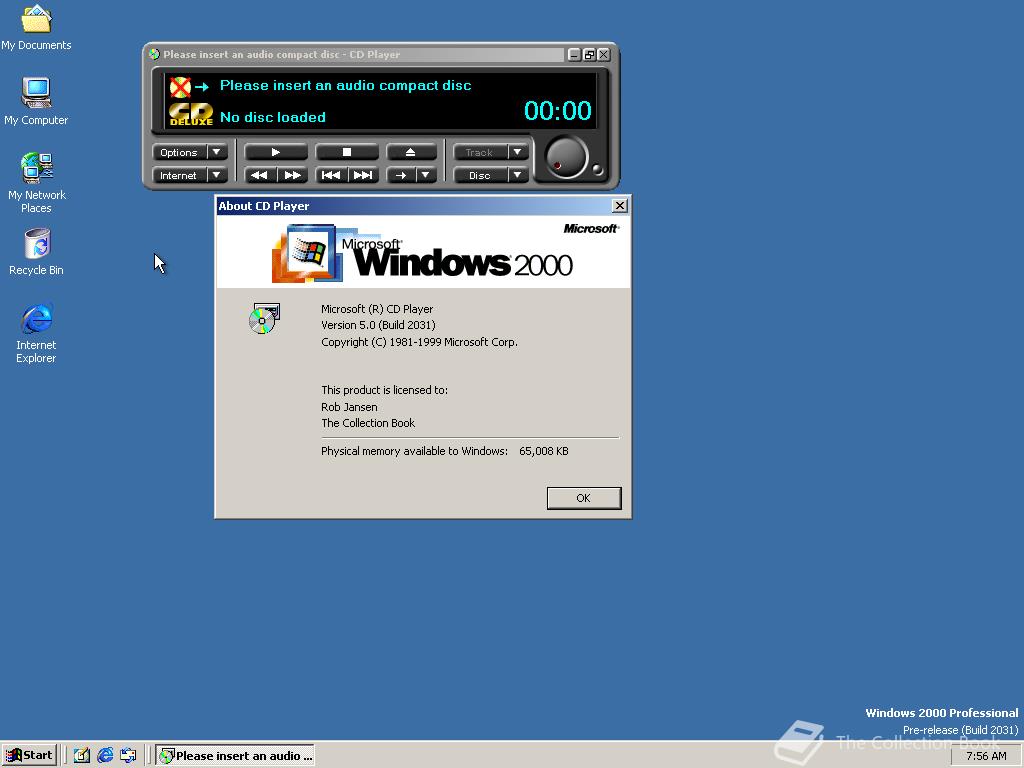Viewport: 1024px width, 768px height.
Task: Click "Please insert an audio compact disc" display text
Action: [x=345, y=86]
